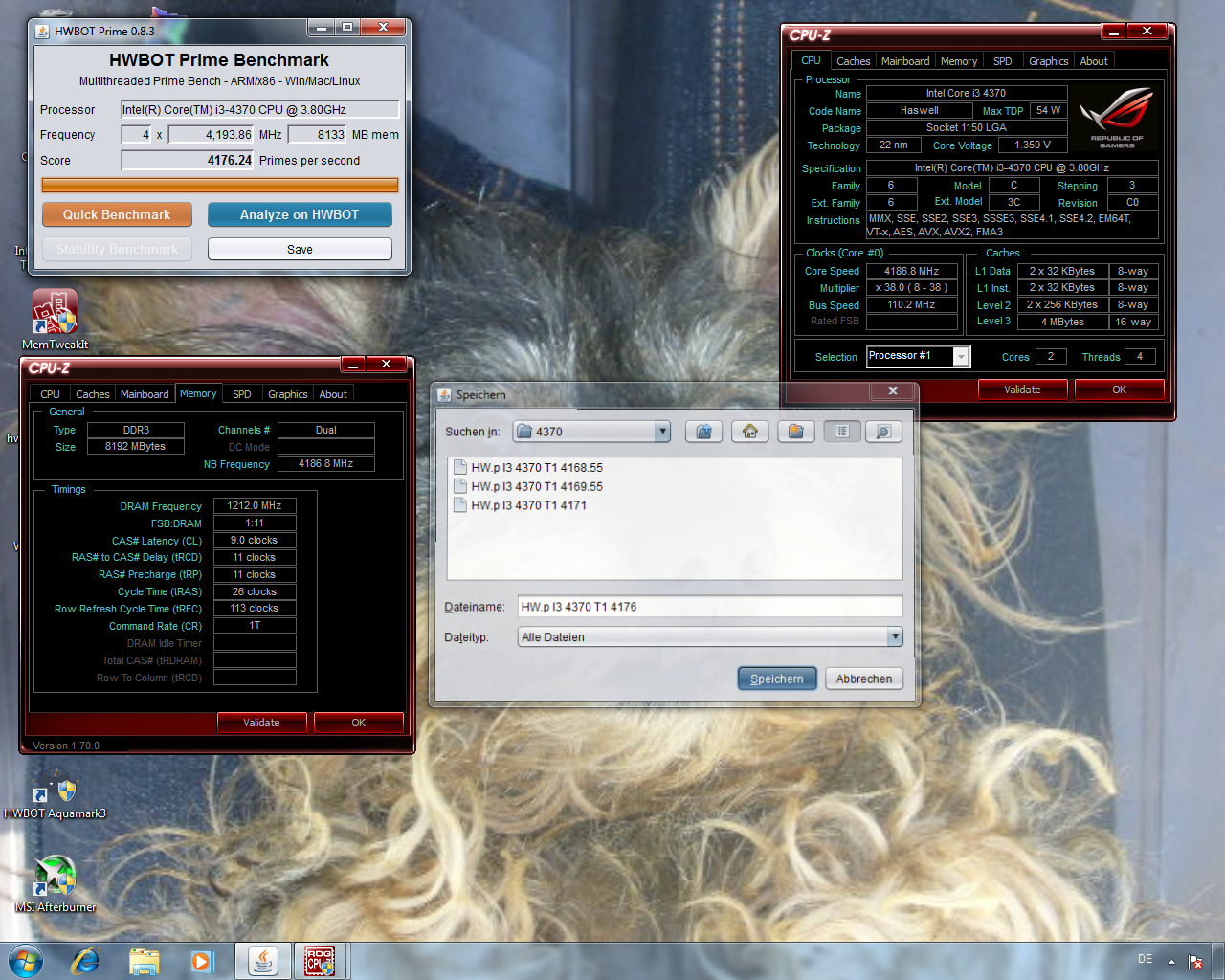Open About tab in right CPU-Z window
The image size is (1225, 980).
point(1094,61)
